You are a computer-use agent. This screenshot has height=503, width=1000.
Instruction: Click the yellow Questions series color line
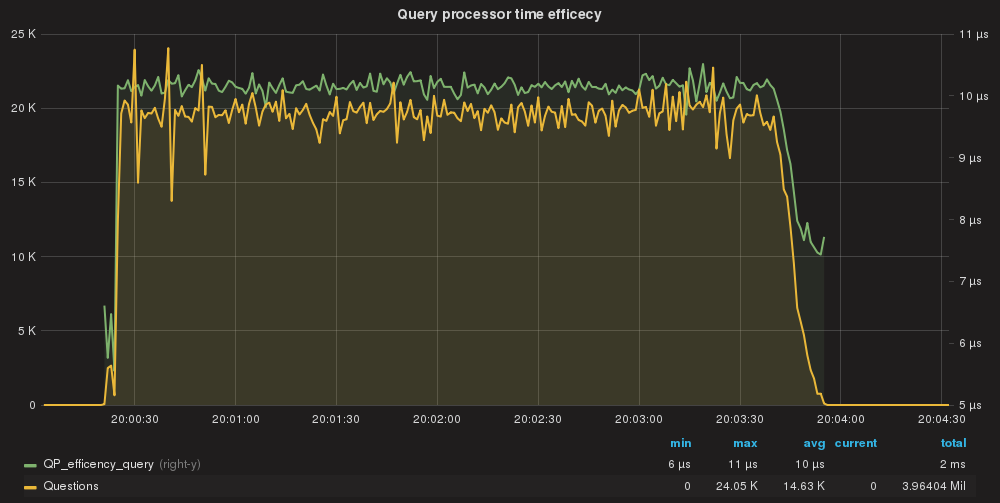pos(31,486)
